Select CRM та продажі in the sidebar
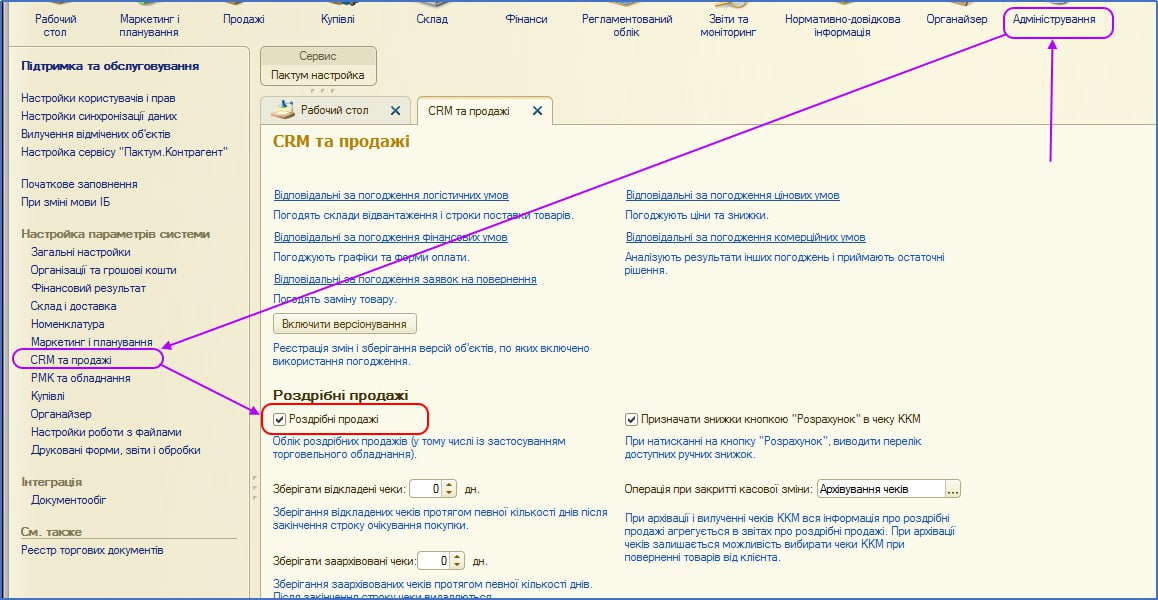 (x=71, y=360)
